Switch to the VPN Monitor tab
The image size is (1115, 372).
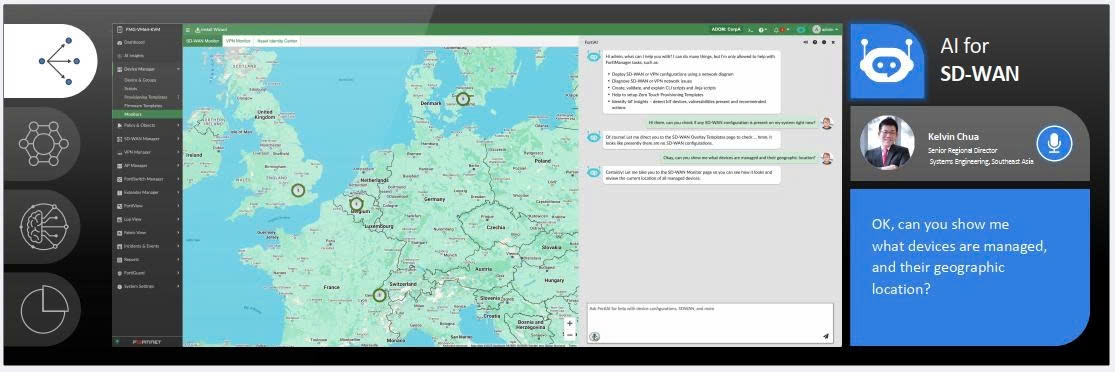click(238, 41)
